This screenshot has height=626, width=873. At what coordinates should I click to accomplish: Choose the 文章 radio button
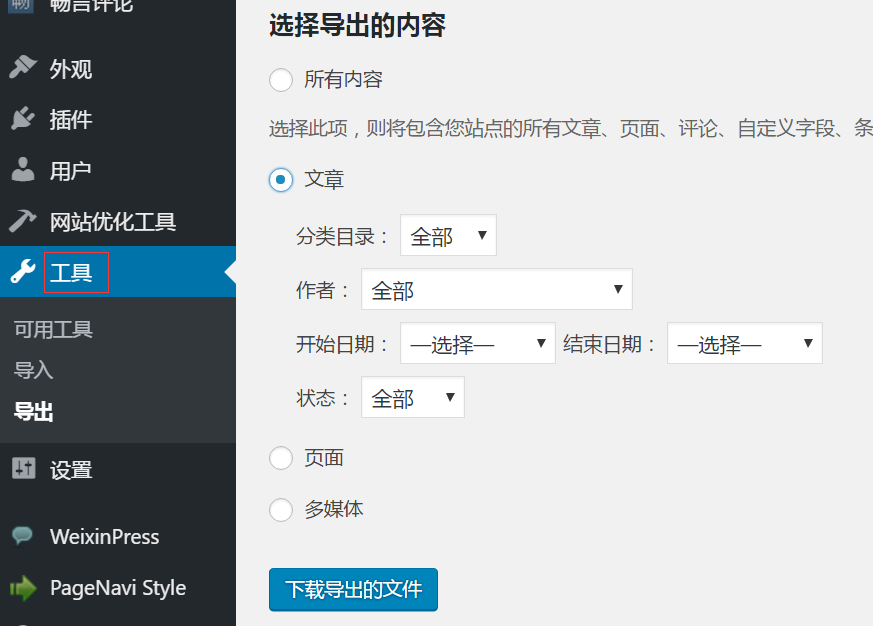coord(281,180)
